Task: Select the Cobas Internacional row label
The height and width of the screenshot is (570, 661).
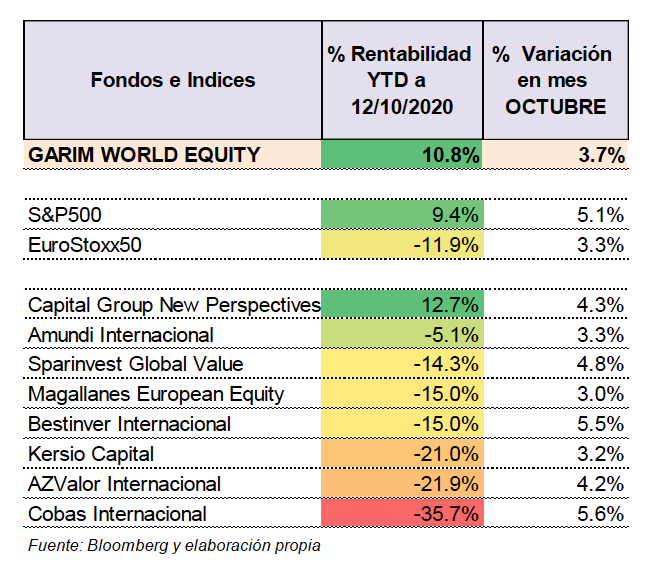Action: click(x=117, y=514)
